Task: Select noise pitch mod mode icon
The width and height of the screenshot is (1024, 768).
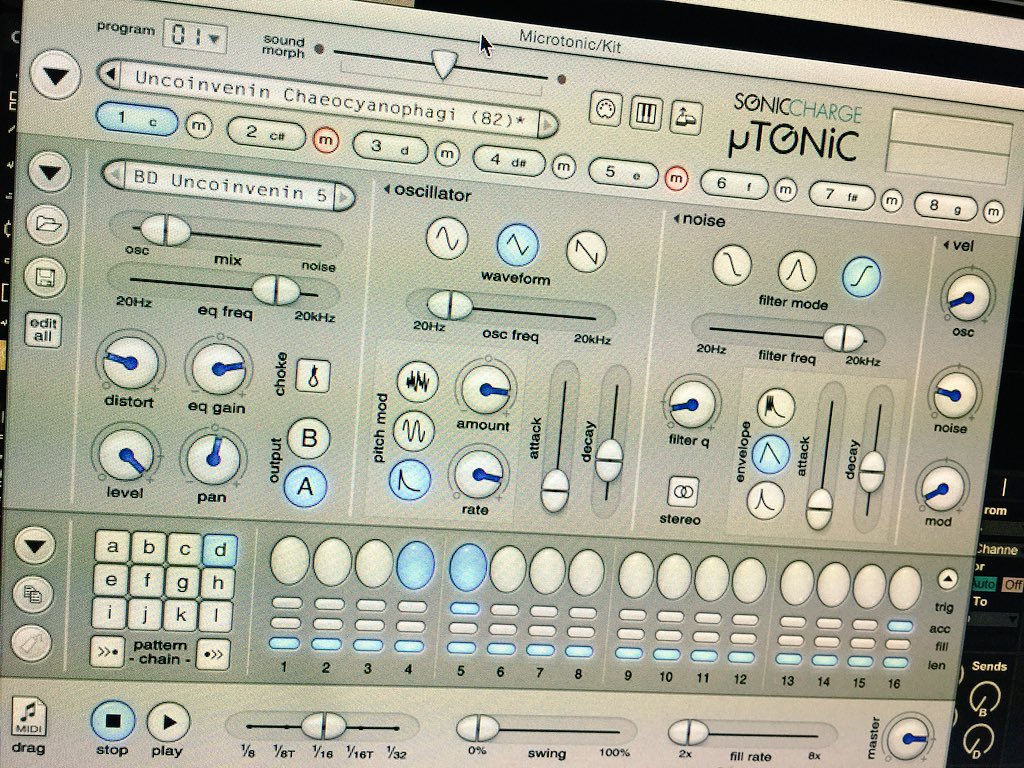Action: pyautogui.click(x=417, y=381)
